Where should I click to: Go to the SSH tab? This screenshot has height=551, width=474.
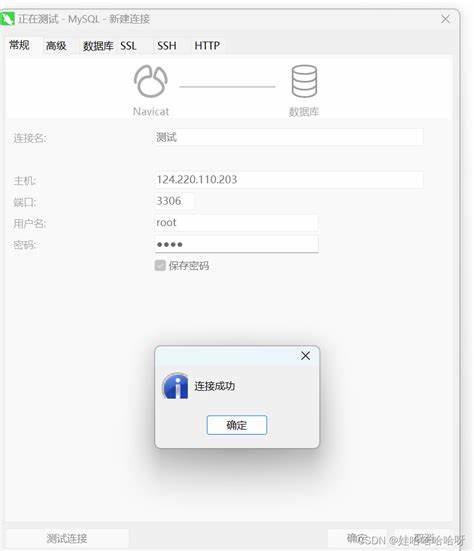pos(167,46)
